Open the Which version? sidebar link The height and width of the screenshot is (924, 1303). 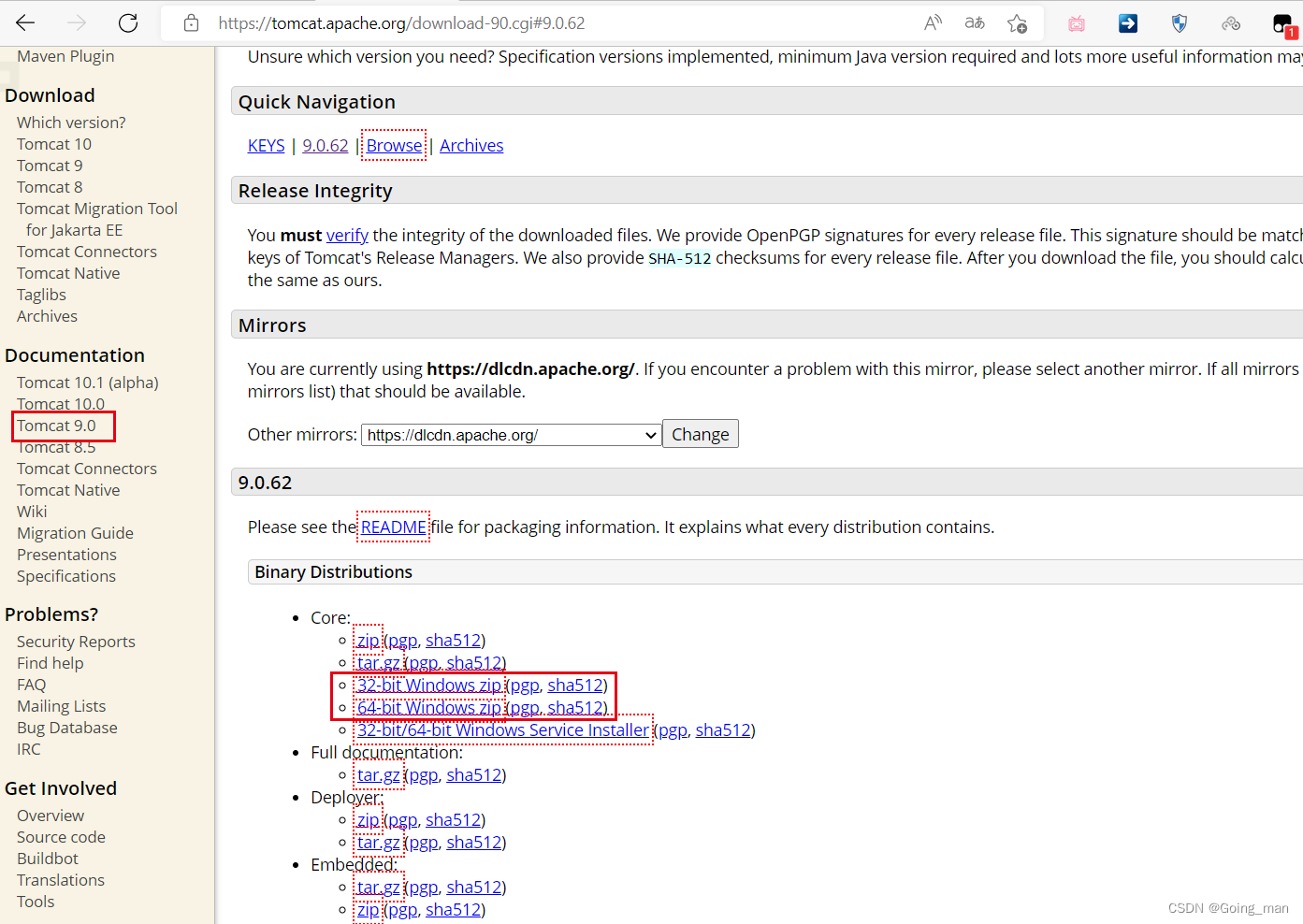[71, 123]
